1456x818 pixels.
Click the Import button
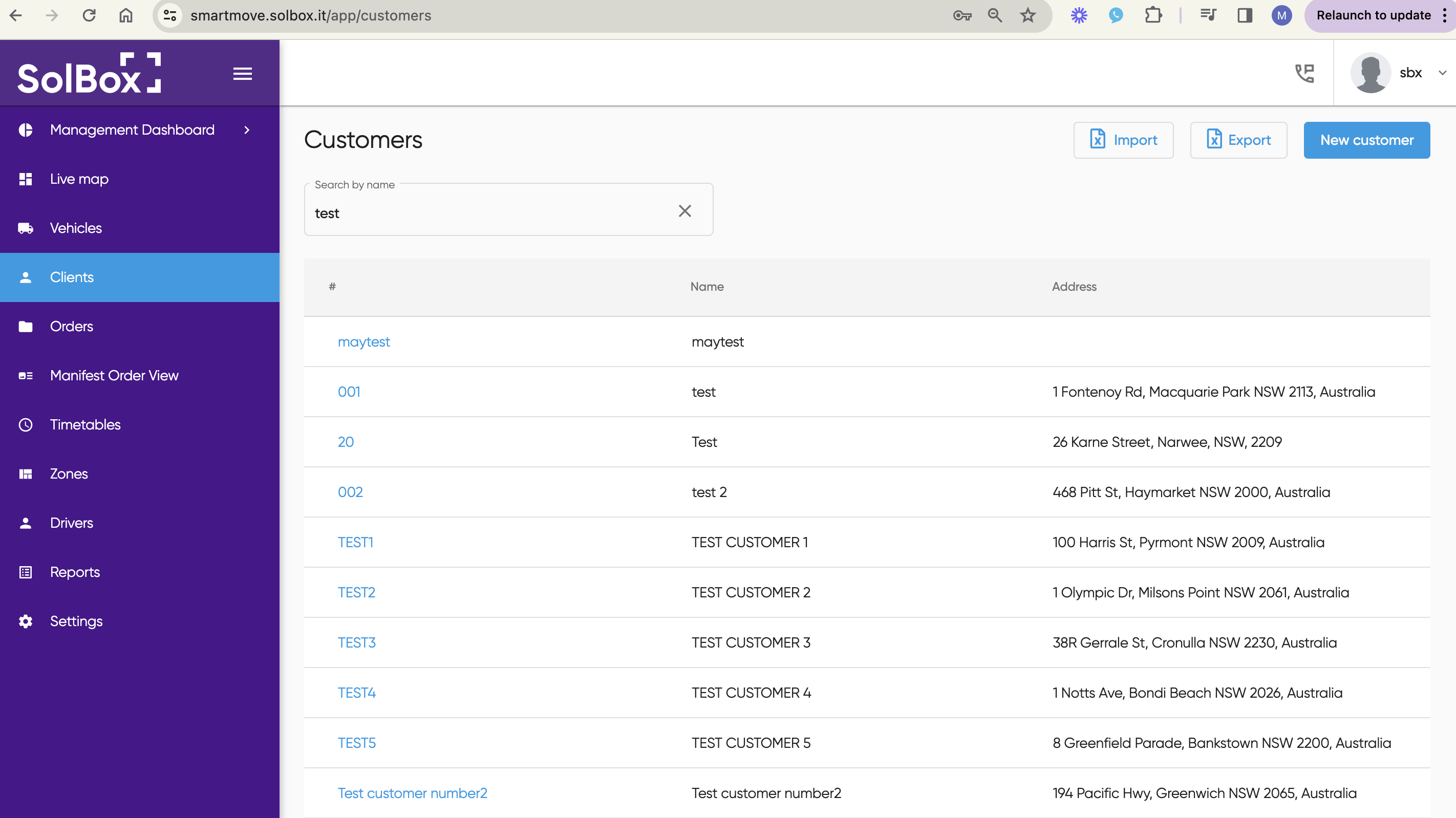(1123, 140)
